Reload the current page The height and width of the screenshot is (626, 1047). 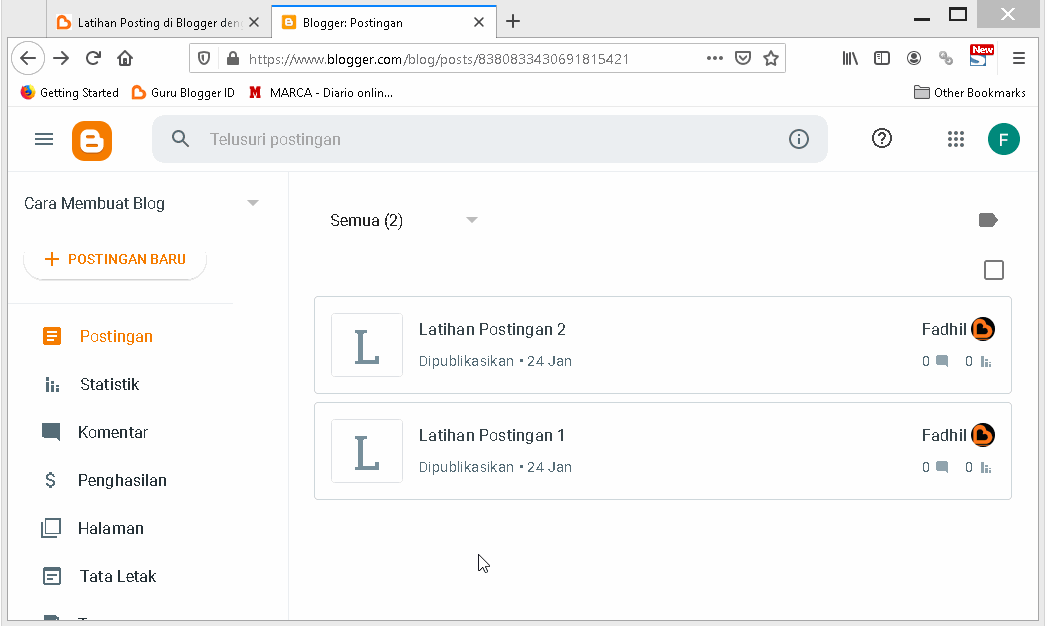(x=93, y=58)
